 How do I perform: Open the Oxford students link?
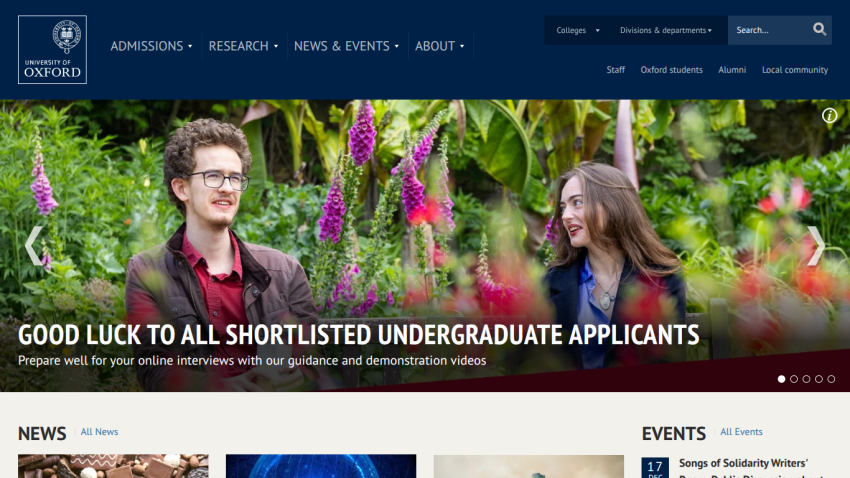click(x=671, y=70)
